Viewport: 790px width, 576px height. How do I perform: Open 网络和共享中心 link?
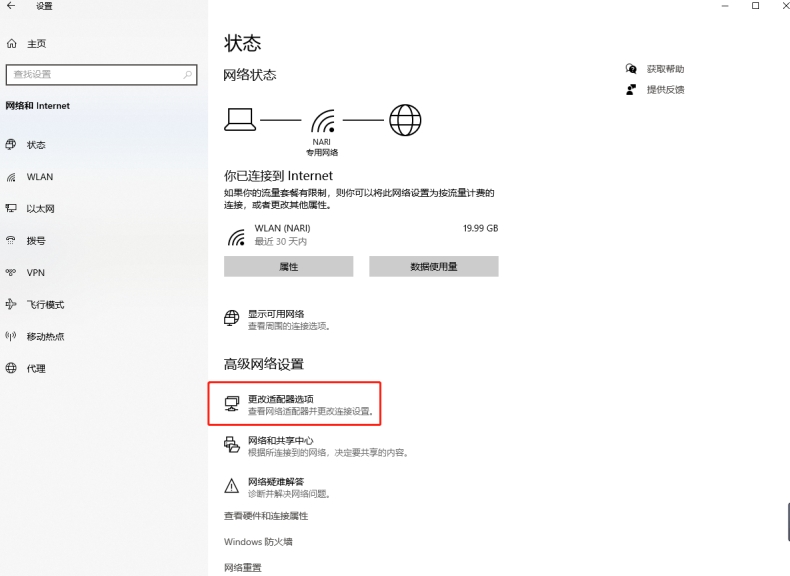click(x=280, y=440)
